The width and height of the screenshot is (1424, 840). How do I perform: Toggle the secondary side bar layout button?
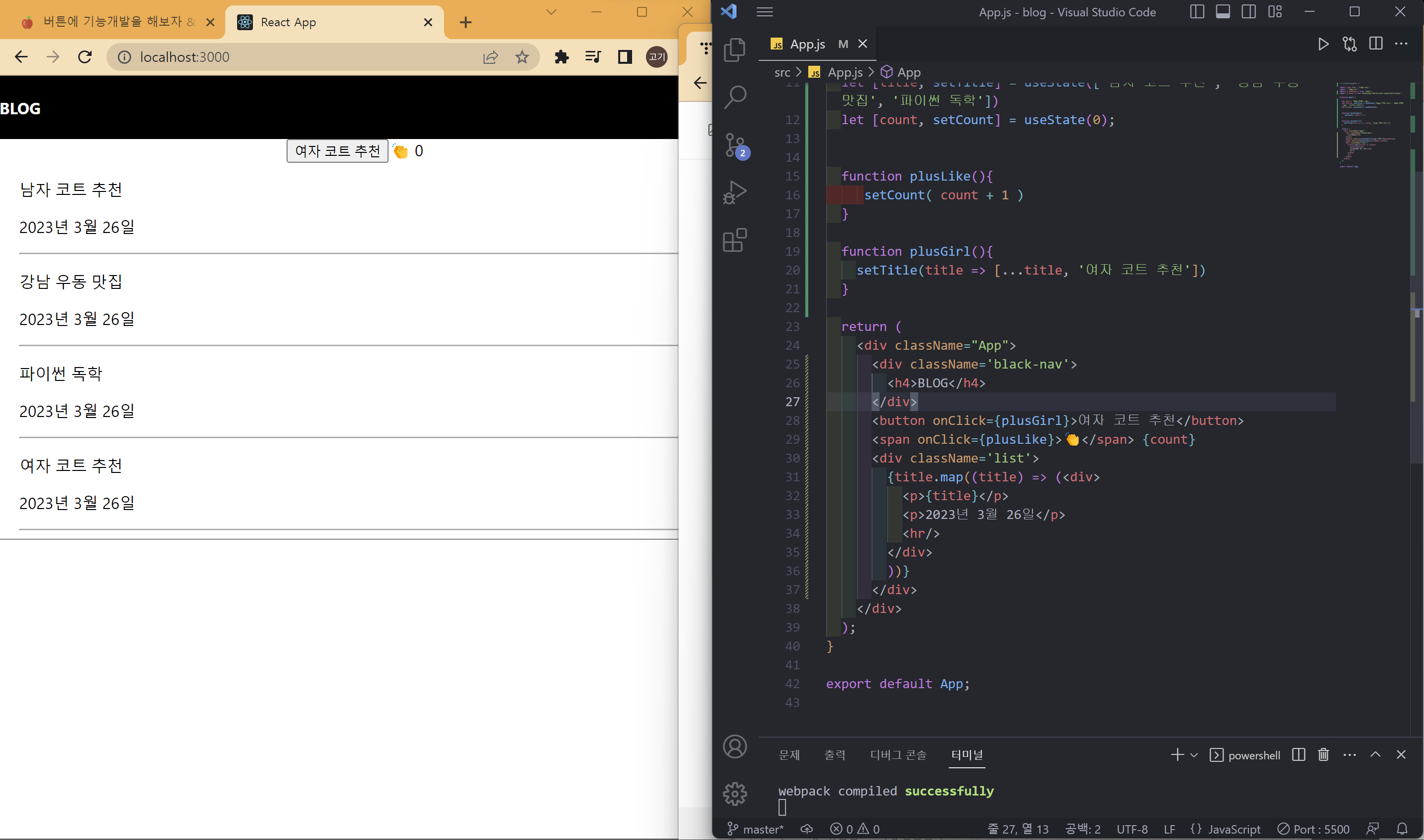click(1248, 12)
